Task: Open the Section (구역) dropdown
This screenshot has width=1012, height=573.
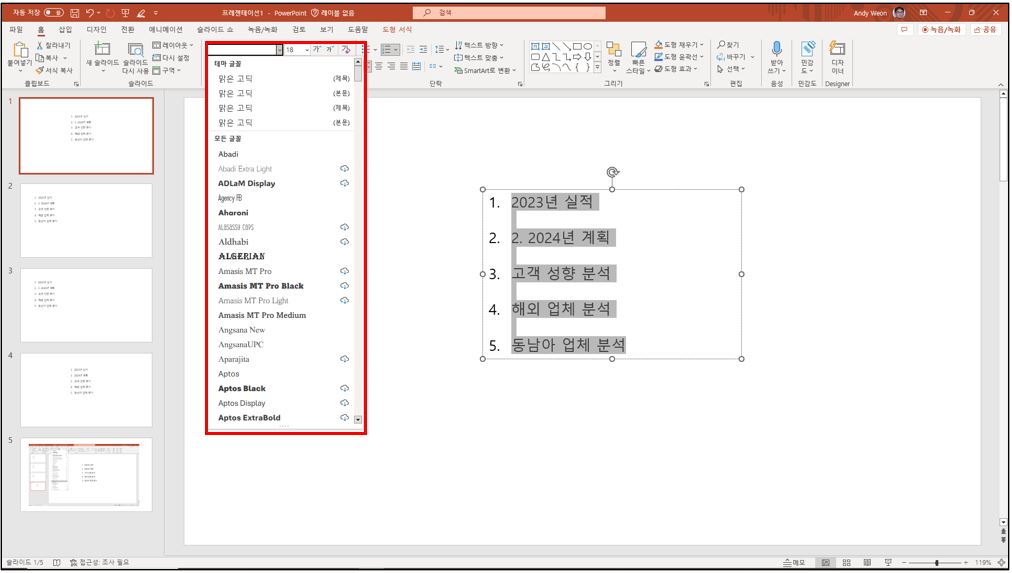Action: (x=166, y=70)
